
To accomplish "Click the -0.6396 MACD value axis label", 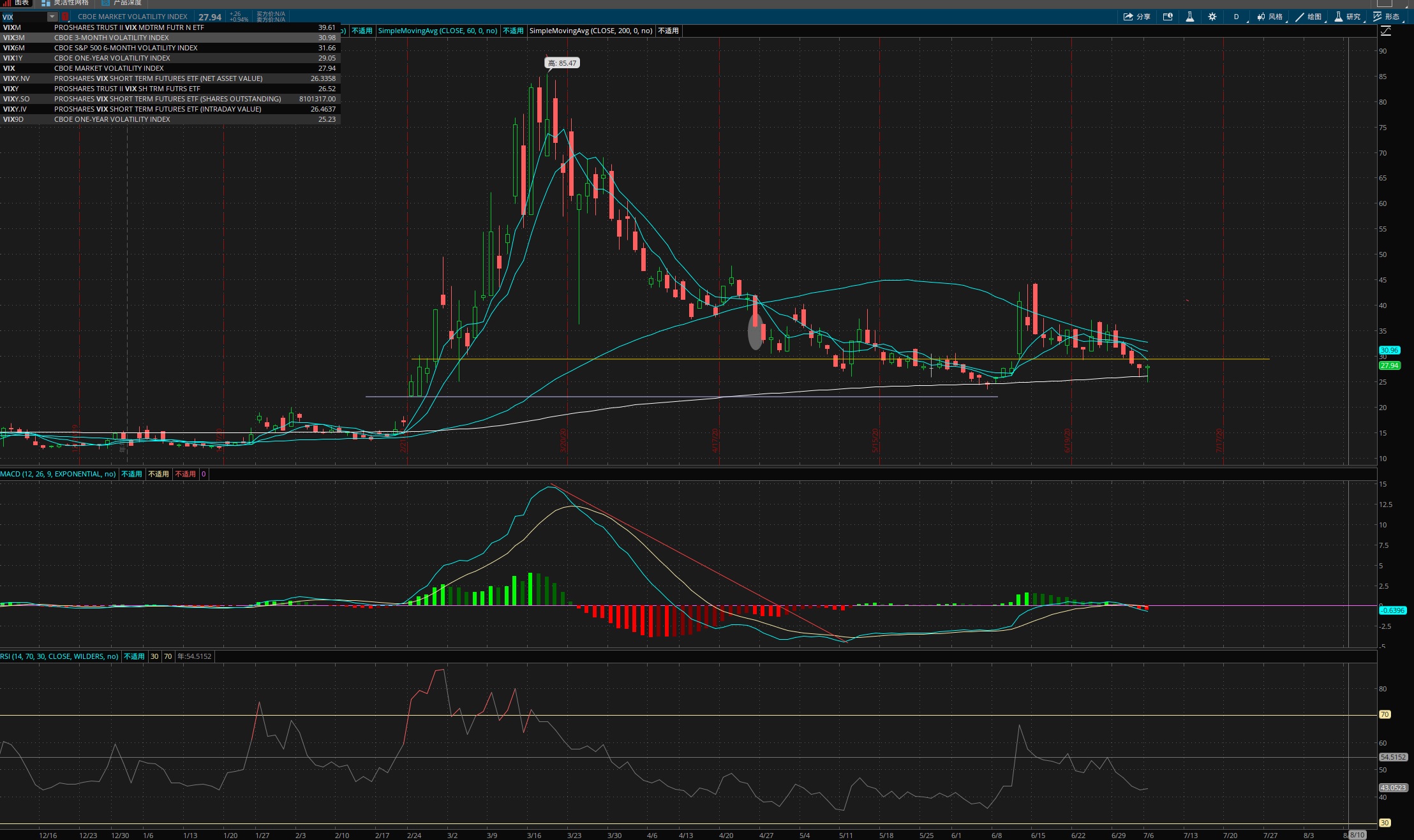I will [1392, 610].
